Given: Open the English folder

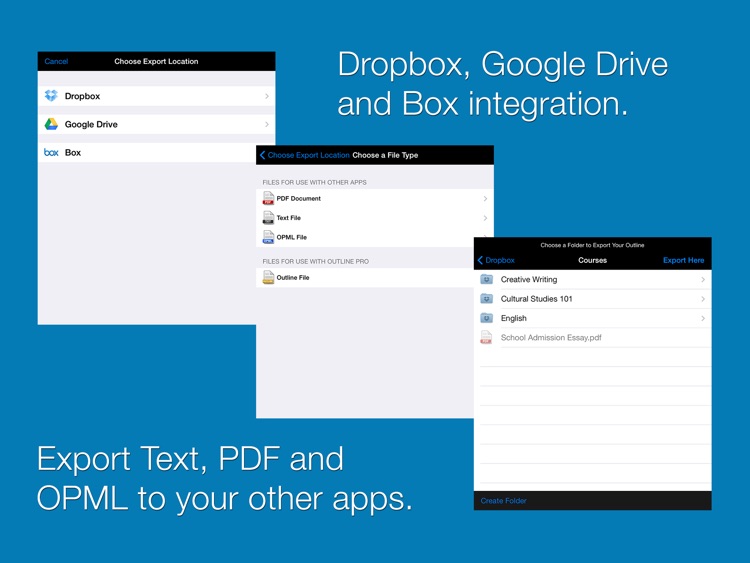Looking at the screenshot, I should point(593,318).
